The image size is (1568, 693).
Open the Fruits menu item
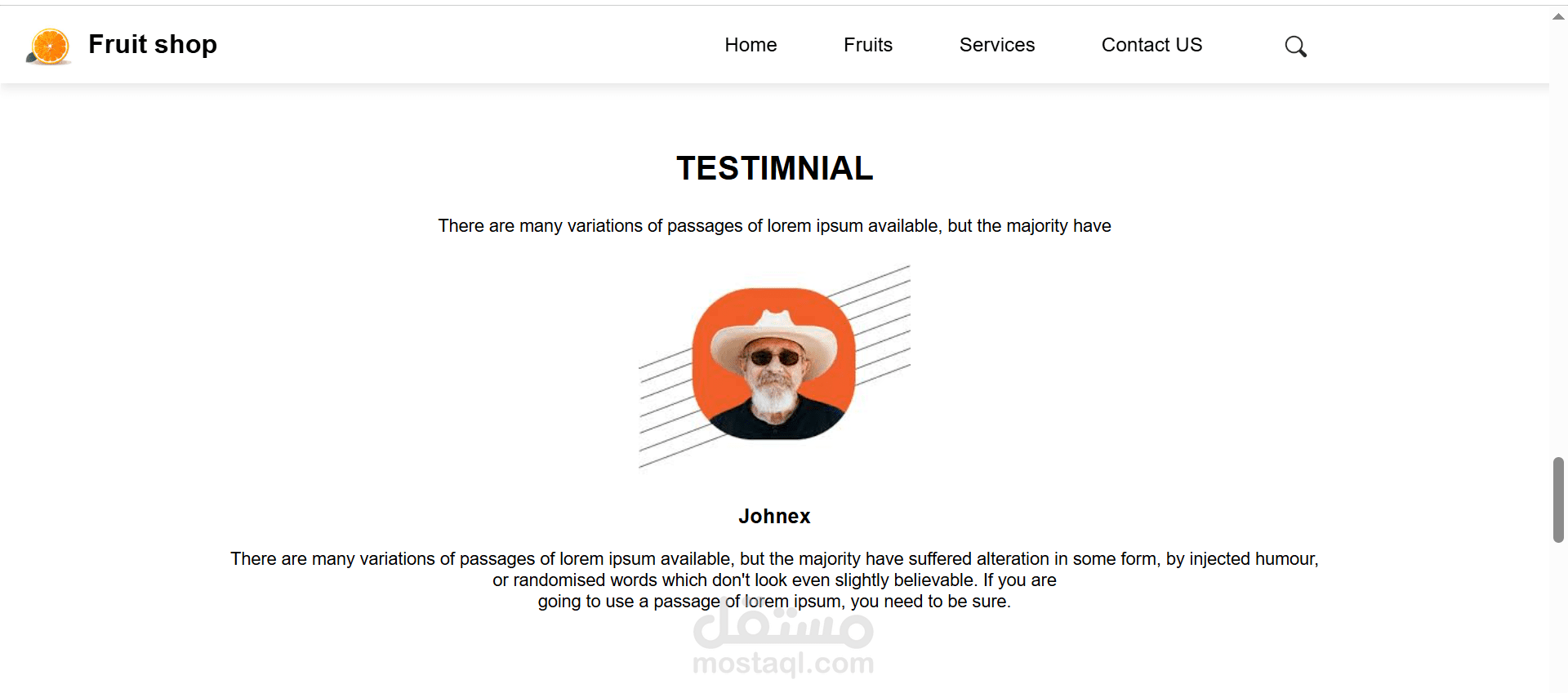click(868, 45)
